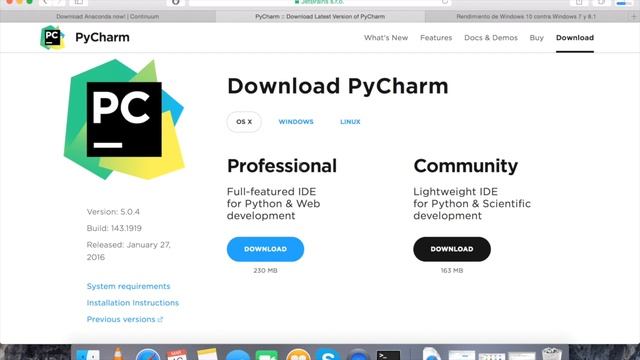Select the PyCharm Download Latest Version tab
The width and height of the screenshot is (640, 360).
point(320,16)
